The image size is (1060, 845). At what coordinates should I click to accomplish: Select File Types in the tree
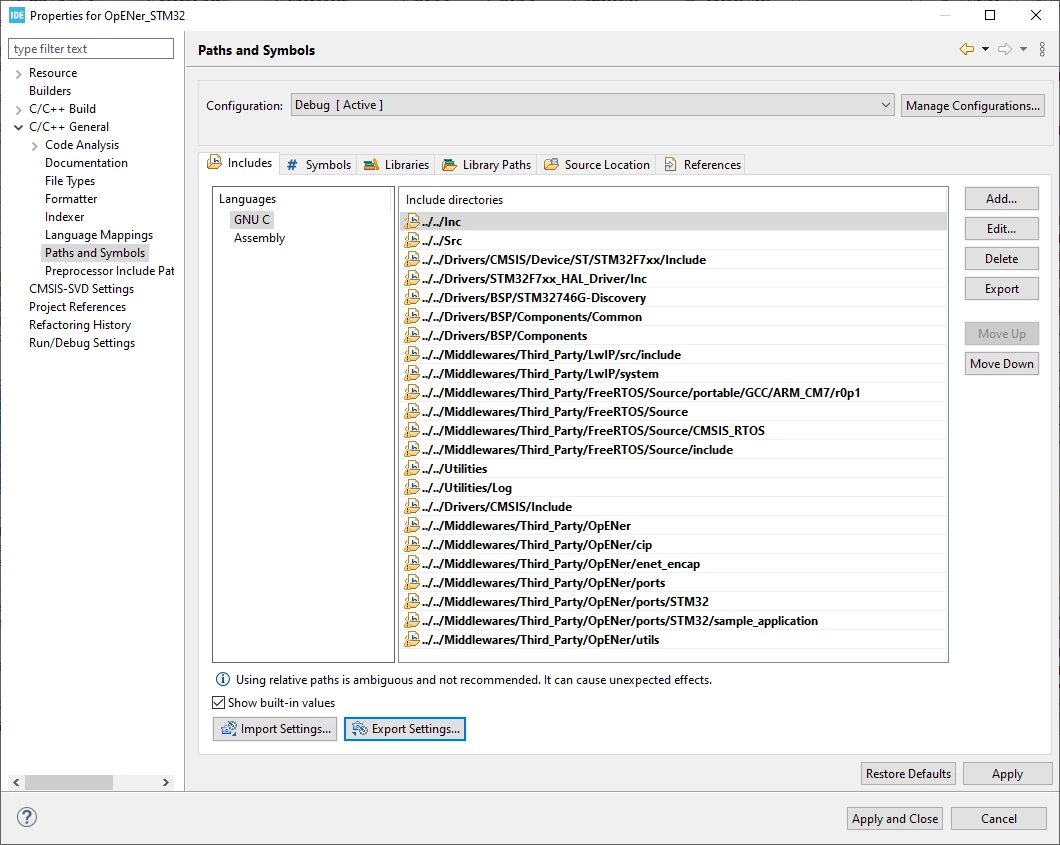coord(70,181)
